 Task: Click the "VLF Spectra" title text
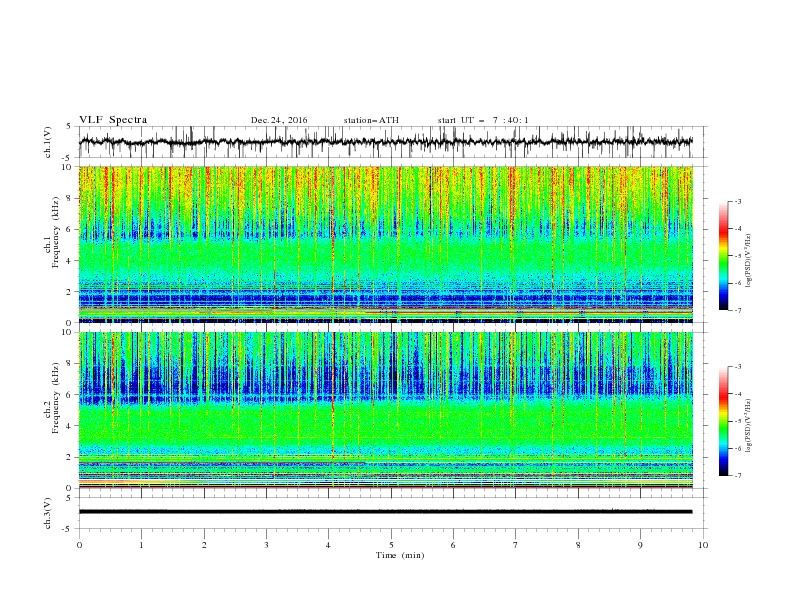[113, 120]
